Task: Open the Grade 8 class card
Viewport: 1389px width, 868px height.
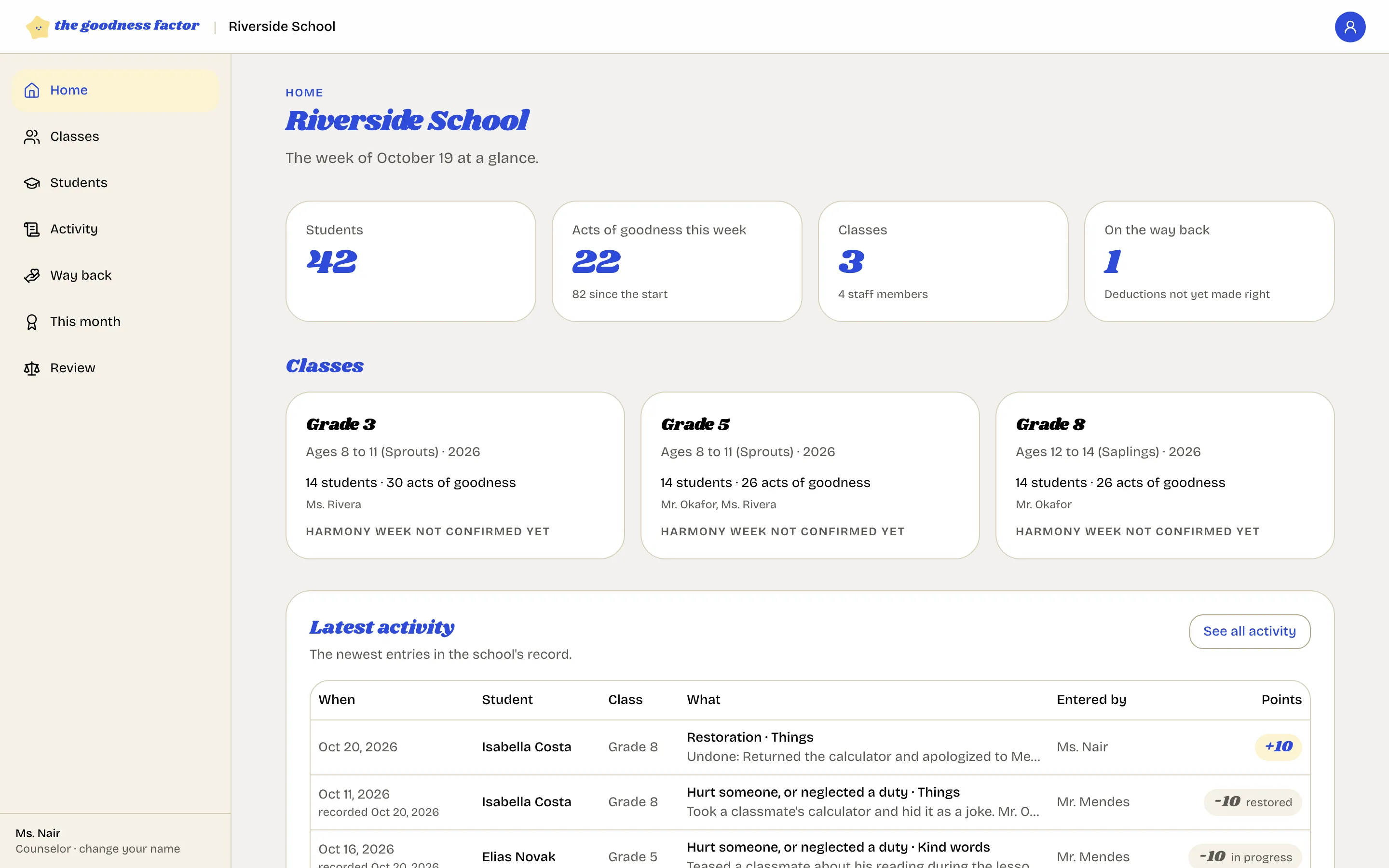Action: [1165, 475]
